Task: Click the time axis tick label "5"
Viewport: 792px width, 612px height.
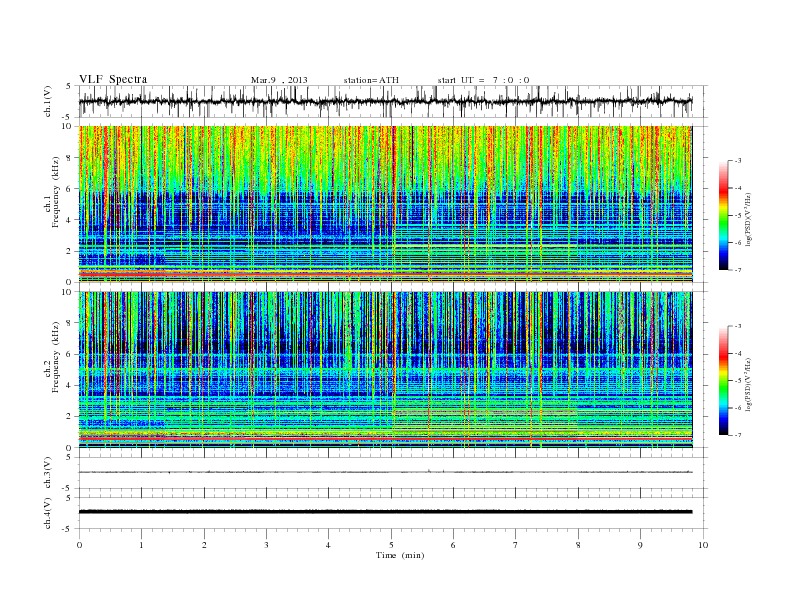Action: [x=391, y=545]
